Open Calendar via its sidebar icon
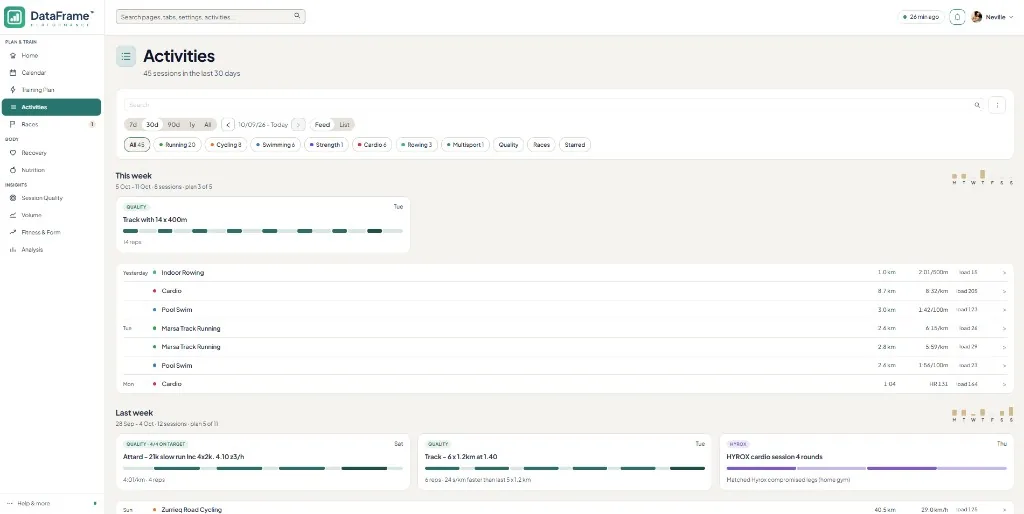This screenshot has width=1024, height=514. [x=12, y=72]
